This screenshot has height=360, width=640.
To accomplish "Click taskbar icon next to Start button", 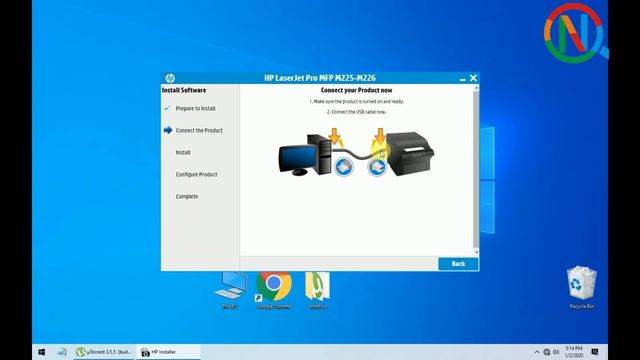I will click(x=62, y=352).
